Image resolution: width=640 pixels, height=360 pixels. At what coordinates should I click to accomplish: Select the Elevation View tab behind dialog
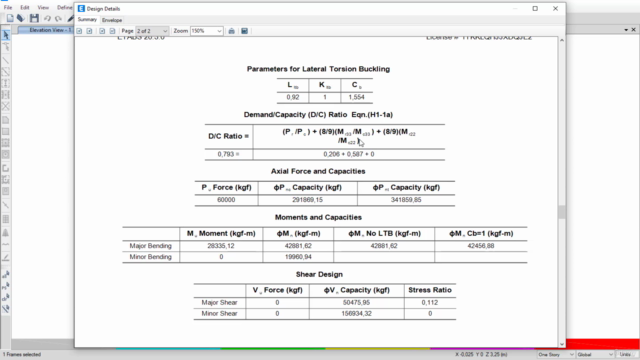coord(46,30)
